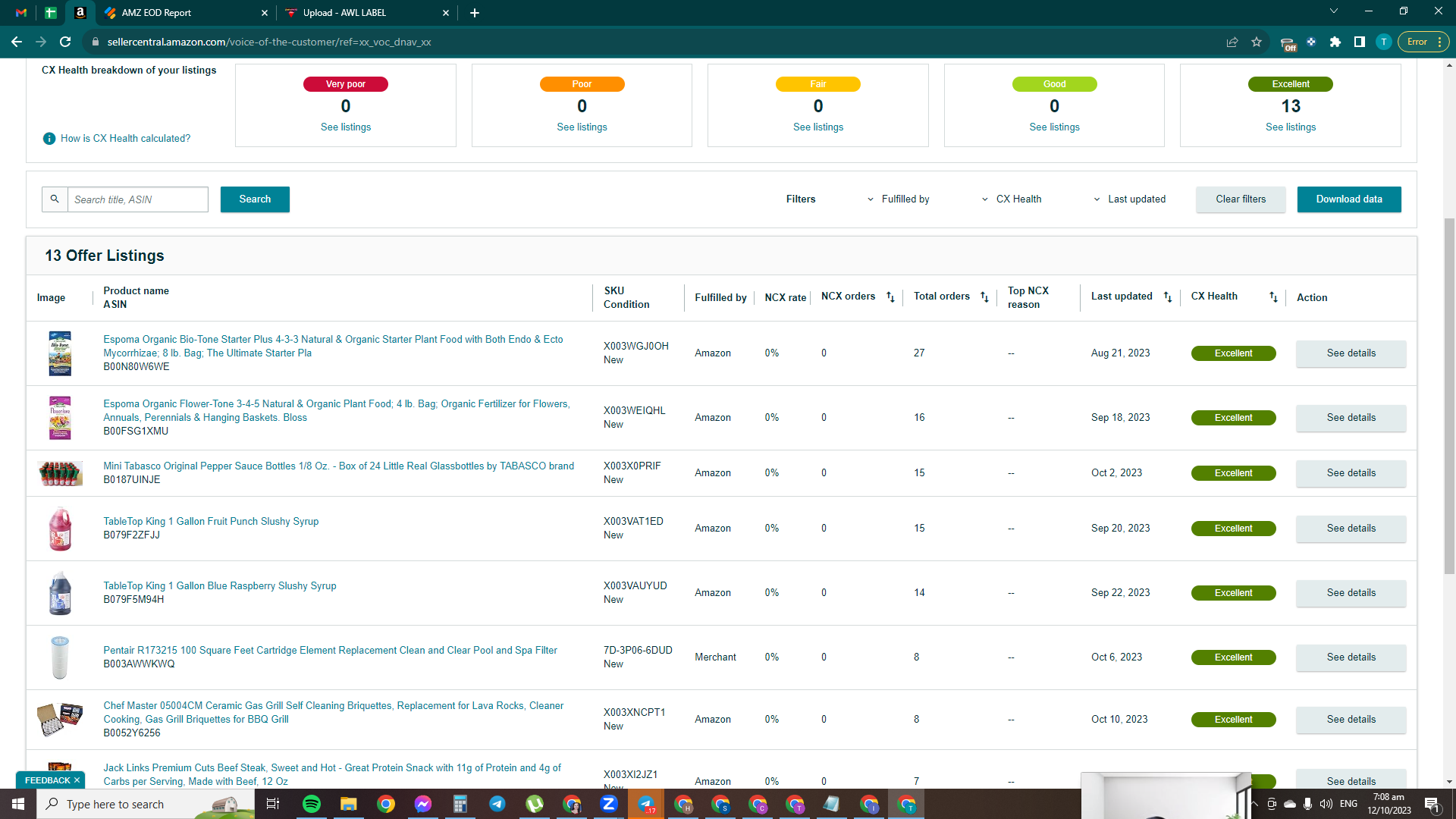Open a new browser tab

click(475, 13)
